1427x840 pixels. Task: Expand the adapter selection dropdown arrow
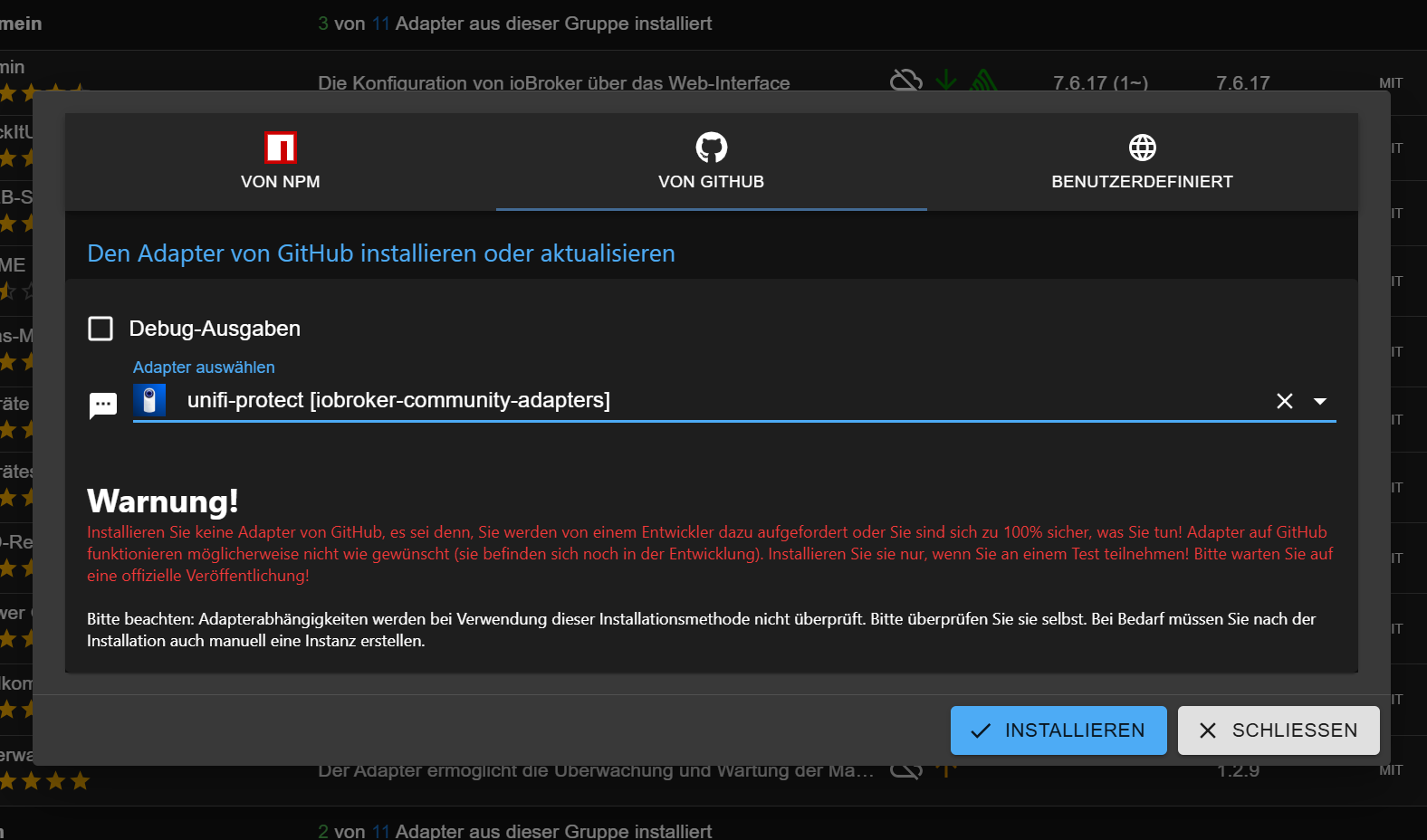(1320, 401)
